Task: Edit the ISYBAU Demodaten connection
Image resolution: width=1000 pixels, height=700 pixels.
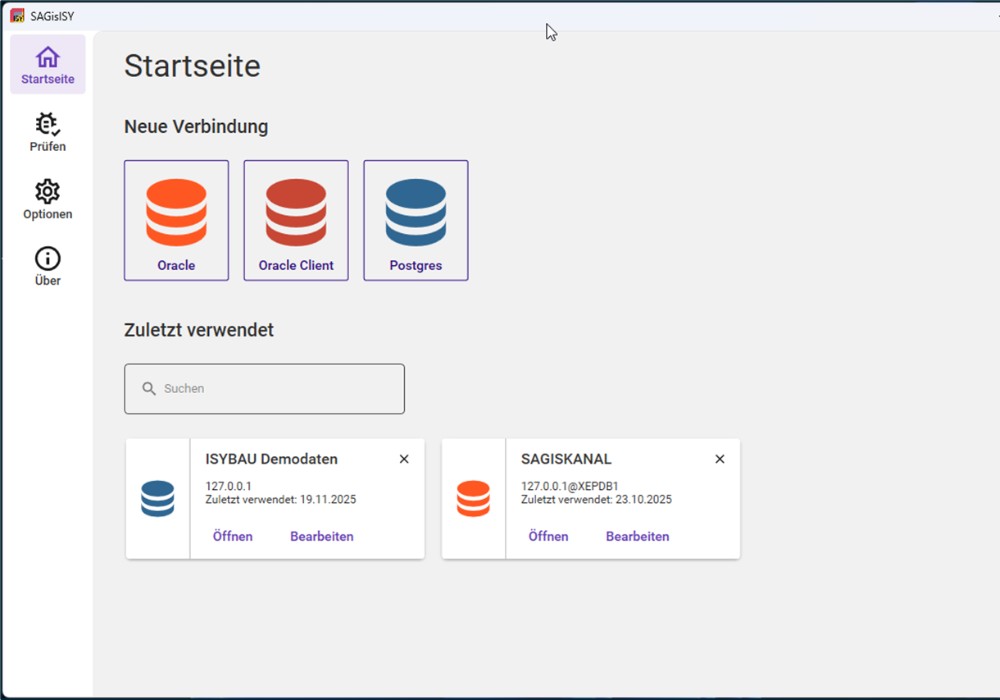Action: click(x=321, y=536)
